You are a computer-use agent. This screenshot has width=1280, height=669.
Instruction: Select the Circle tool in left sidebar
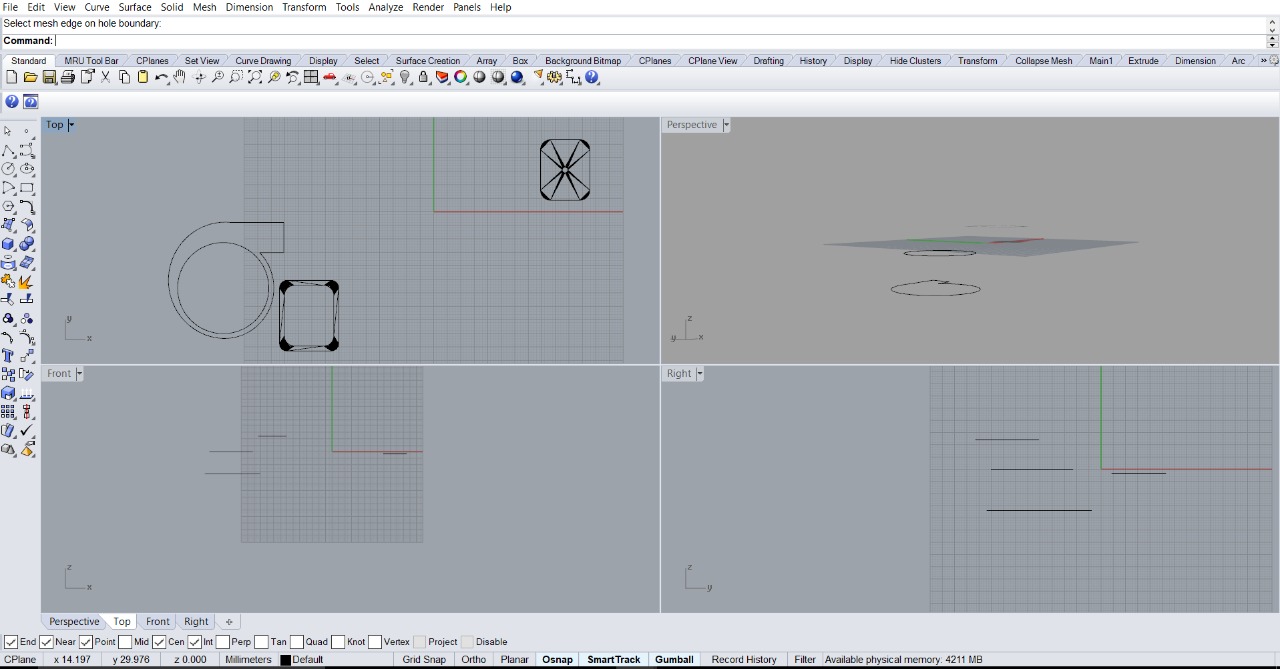tap(8, 169)
